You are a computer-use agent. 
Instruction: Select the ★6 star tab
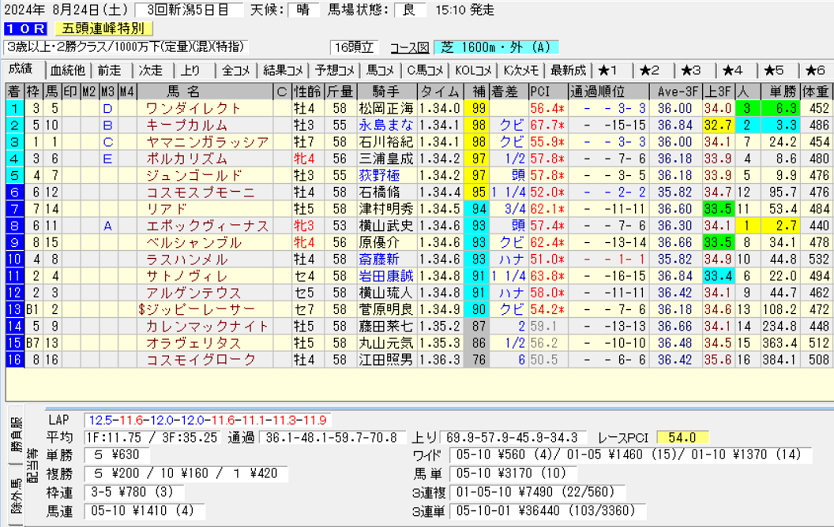pos(813,70)
